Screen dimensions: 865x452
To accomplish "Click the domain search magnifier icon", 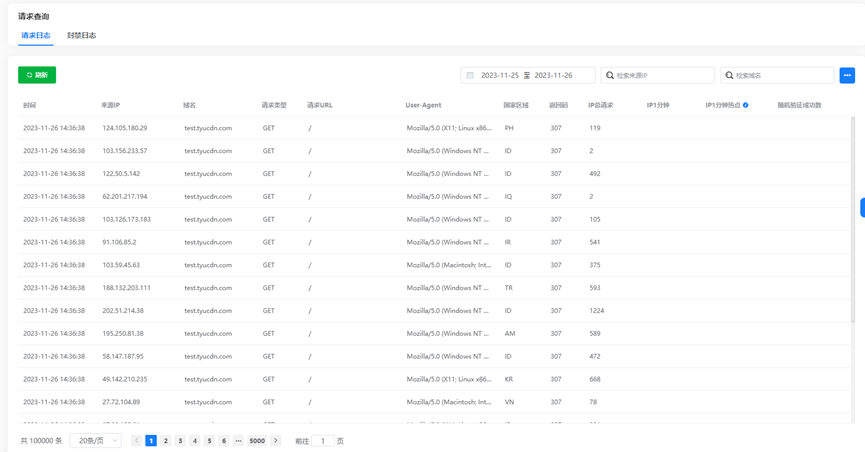I will pyautogui.click(x=729, y=75).
